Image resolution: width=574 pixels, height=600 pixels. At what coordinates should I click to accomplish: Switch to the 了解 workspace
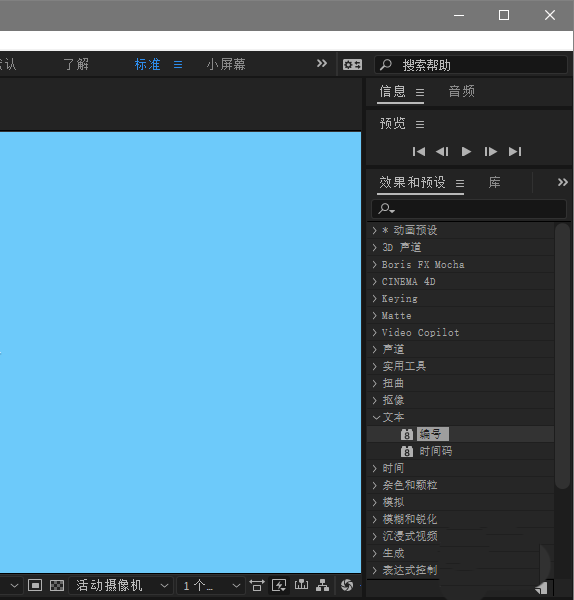click(x=76, y=64)
